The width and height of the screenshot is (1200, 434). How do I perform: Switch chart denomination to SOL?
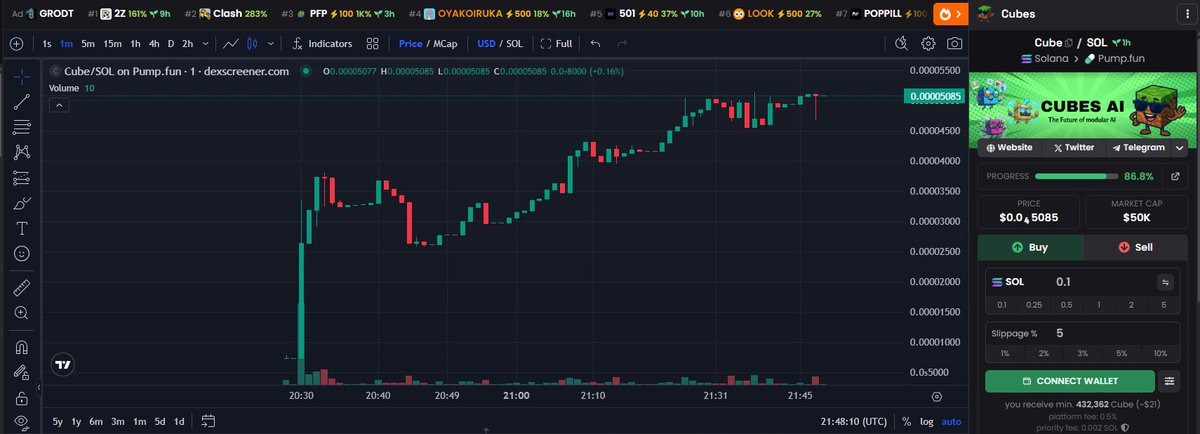coord(515,44)
